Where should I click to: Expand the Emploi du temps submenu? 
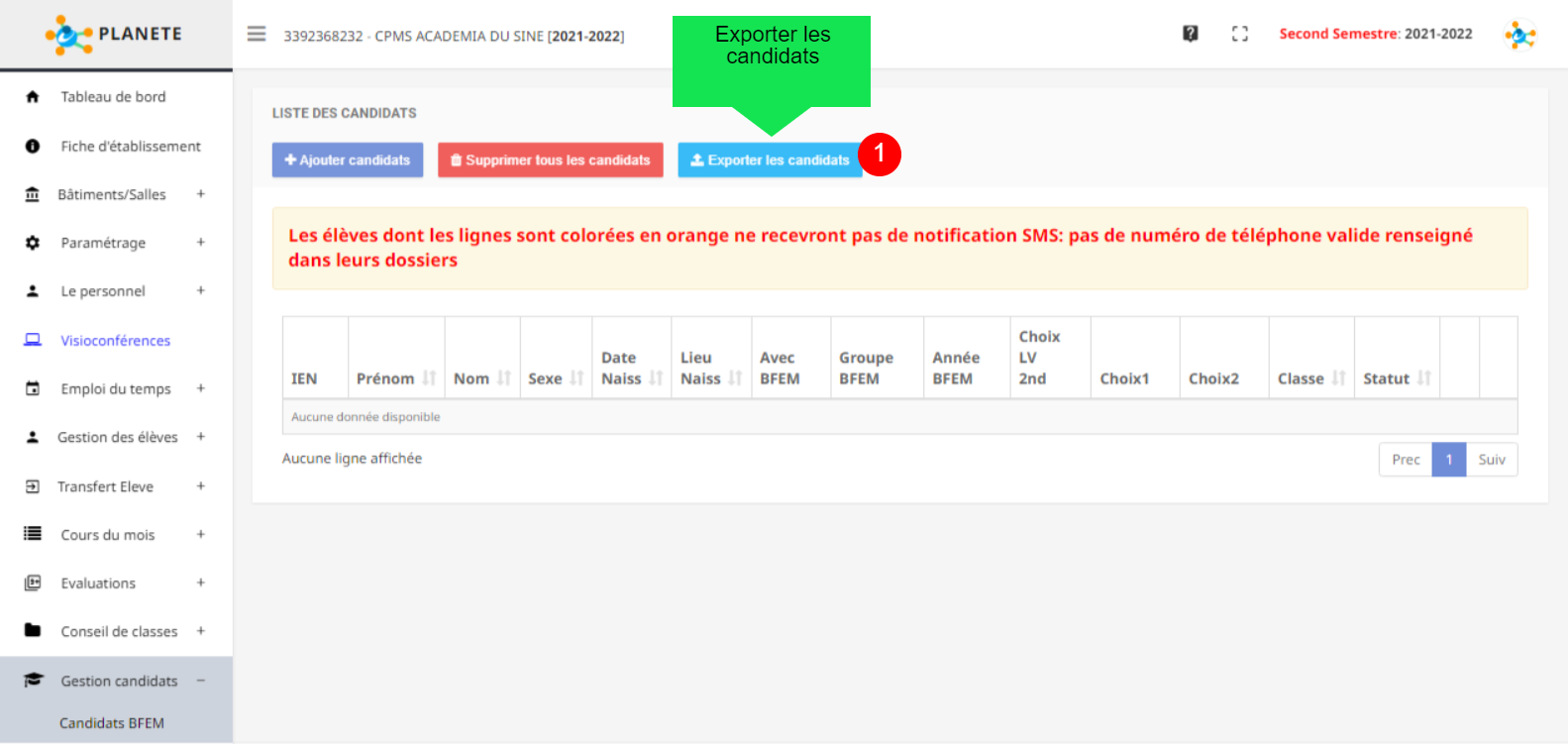pyautogui.click(x=200, y=388)
